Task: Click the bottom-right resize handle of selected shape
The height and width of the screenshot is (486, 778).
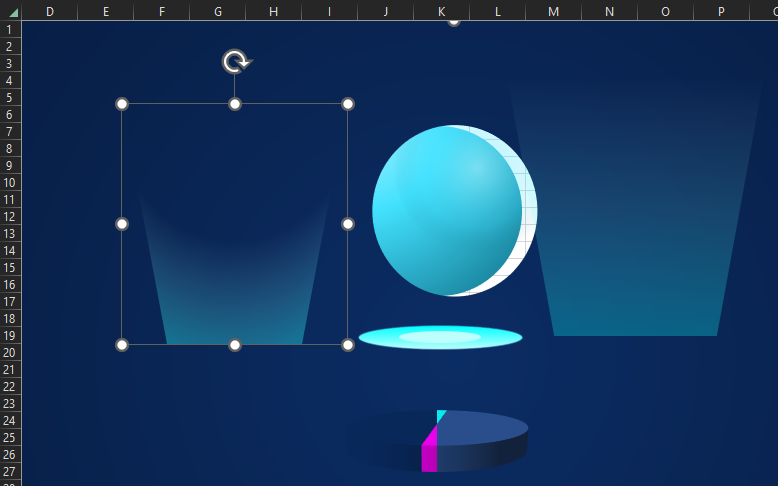Action: [x=348, y=345]
